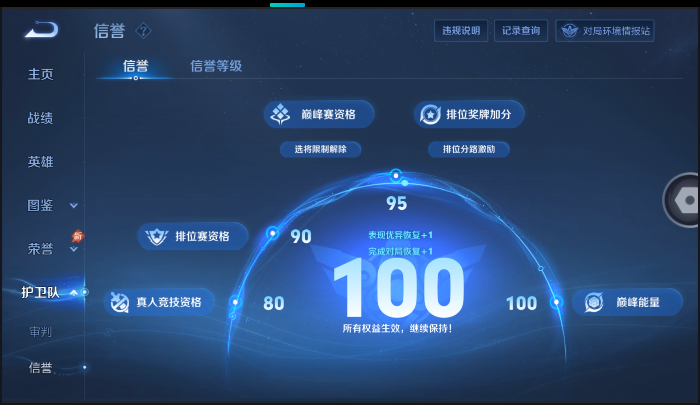This screenshot has width=700, height=405.
Task: Click the 巅峰能量 cube icon
Action: click(x=594, y=302)
